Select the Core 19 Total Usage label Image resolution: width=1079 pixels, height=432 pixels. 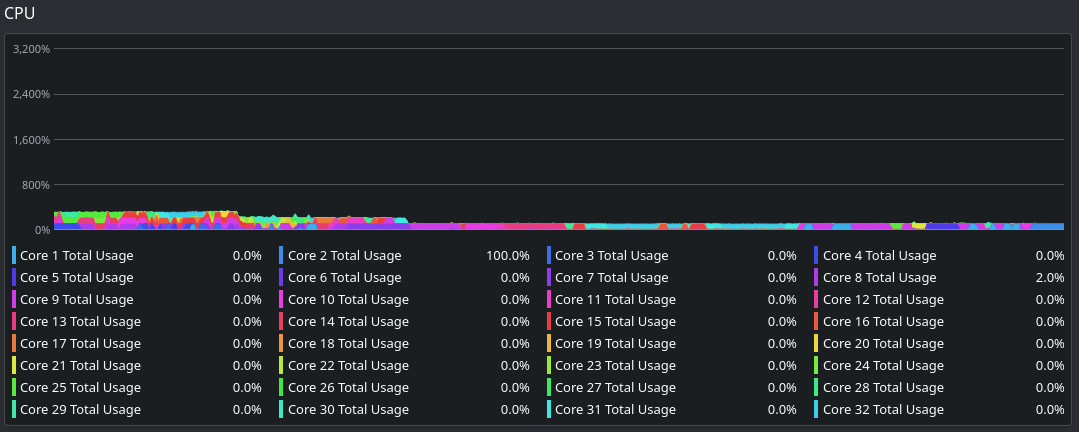[615, 343]
